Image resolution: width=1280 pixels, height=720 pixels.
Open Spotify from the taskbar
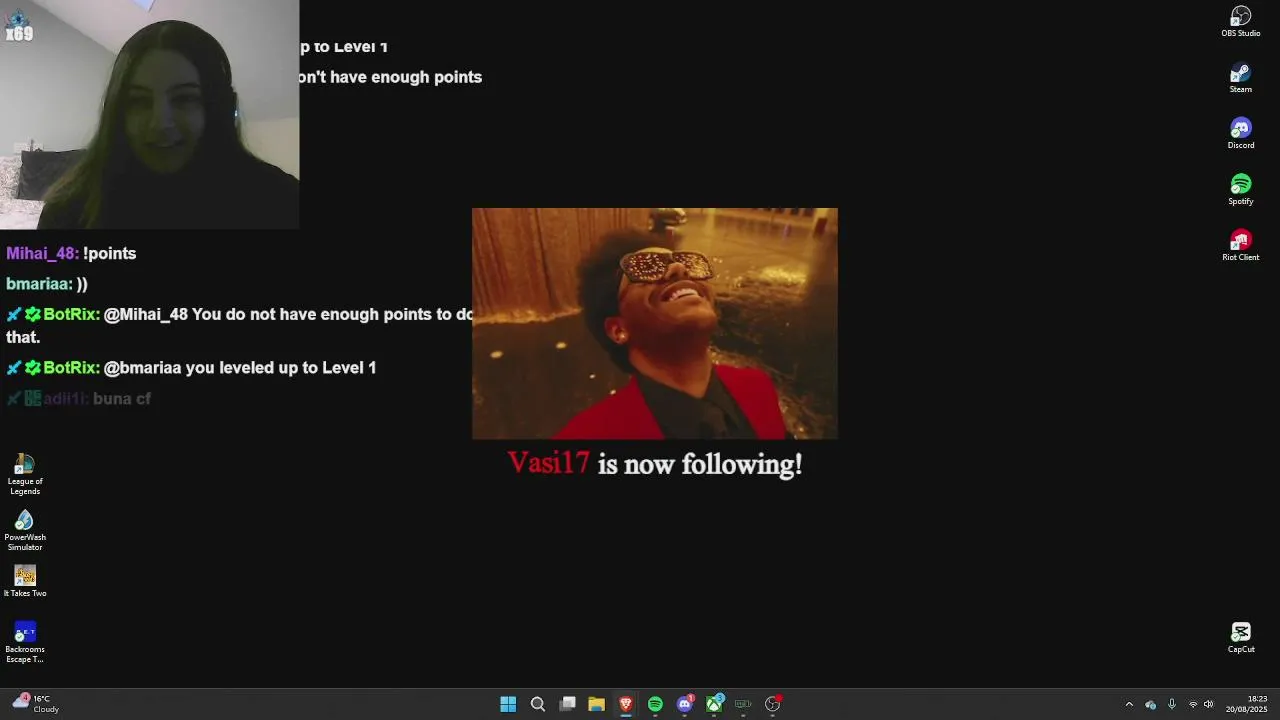[x=655, y=704]
